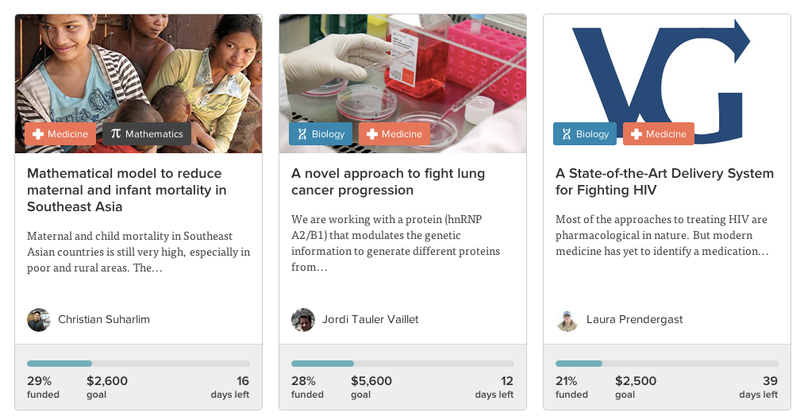Click the 21% funded progress bar
This screenshot has width=800, height=416.
pyautogui.click(x=667, y=363)
